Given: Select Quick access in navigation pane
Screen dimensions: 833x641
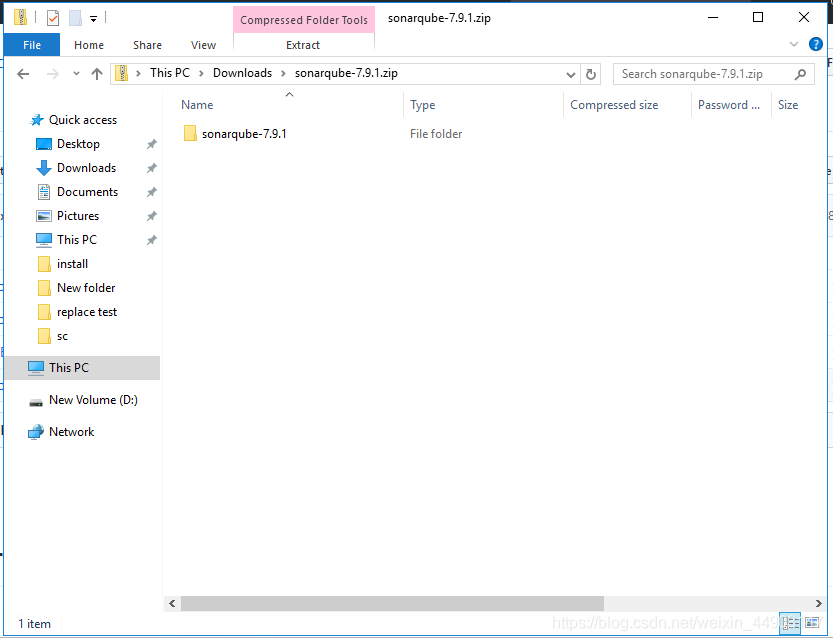Looking at the screenshot, I should tap(83, 120).
